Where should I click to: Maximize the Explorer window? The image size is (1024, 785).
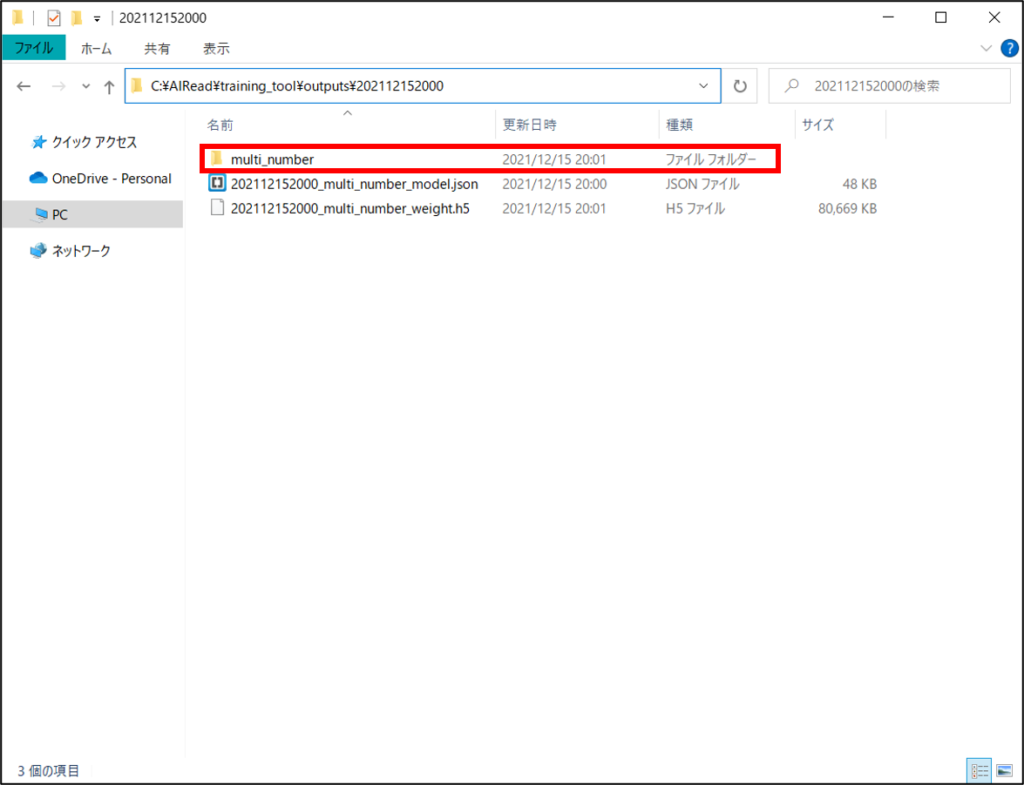click(x=940, y=18)
